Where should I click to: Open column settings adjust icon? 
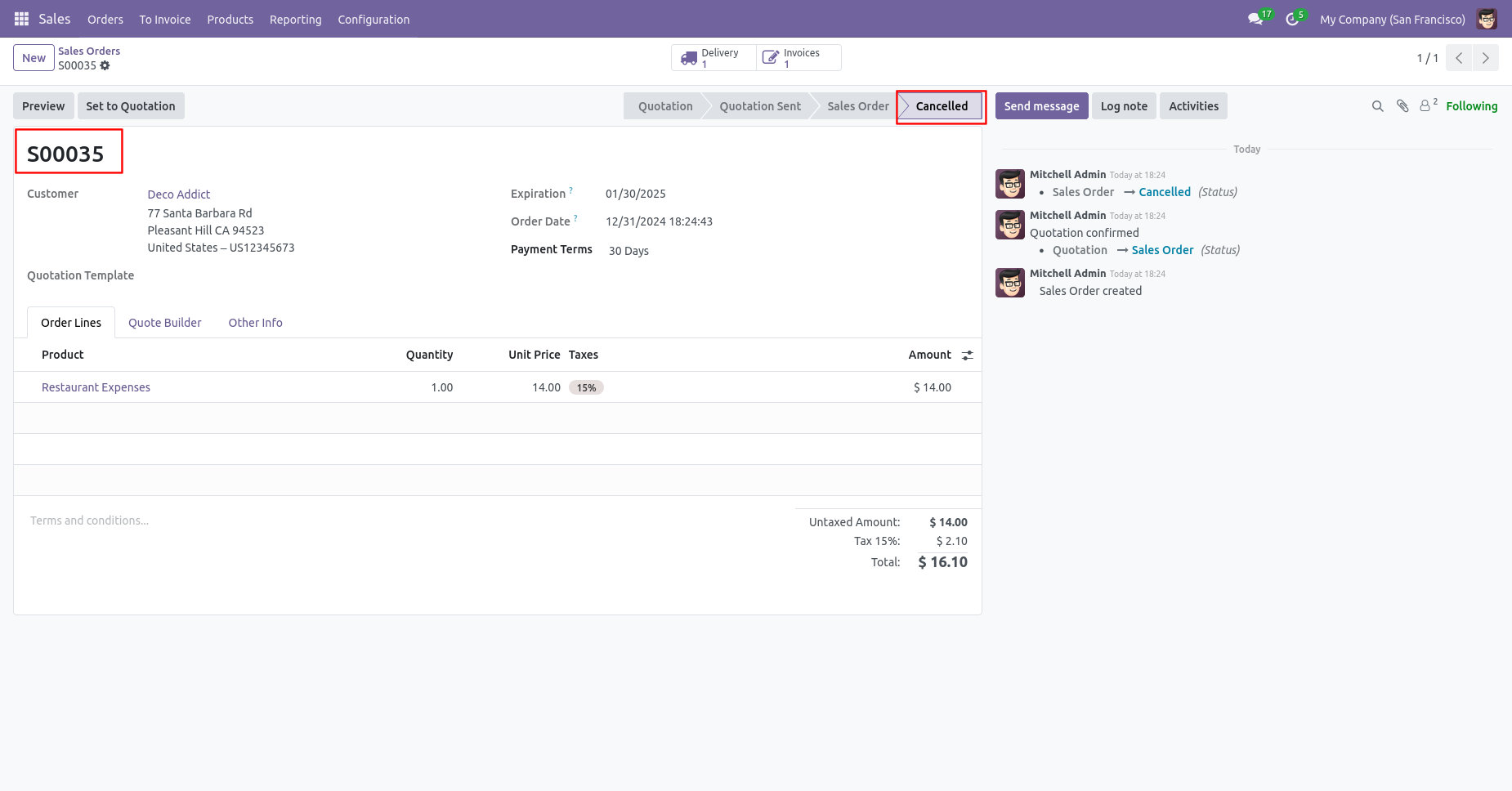pos(967,355)
